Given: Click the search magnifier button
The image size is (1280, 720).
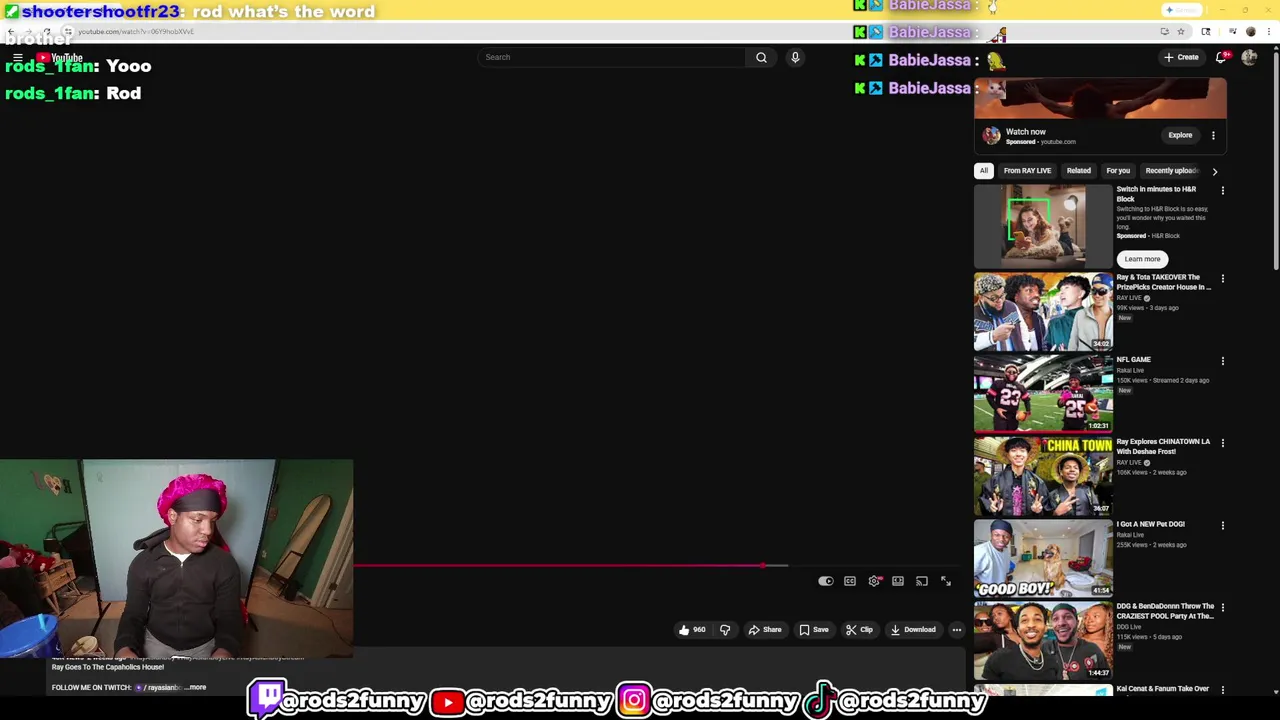Looking at the screenshot, I should tap(761, 57).
